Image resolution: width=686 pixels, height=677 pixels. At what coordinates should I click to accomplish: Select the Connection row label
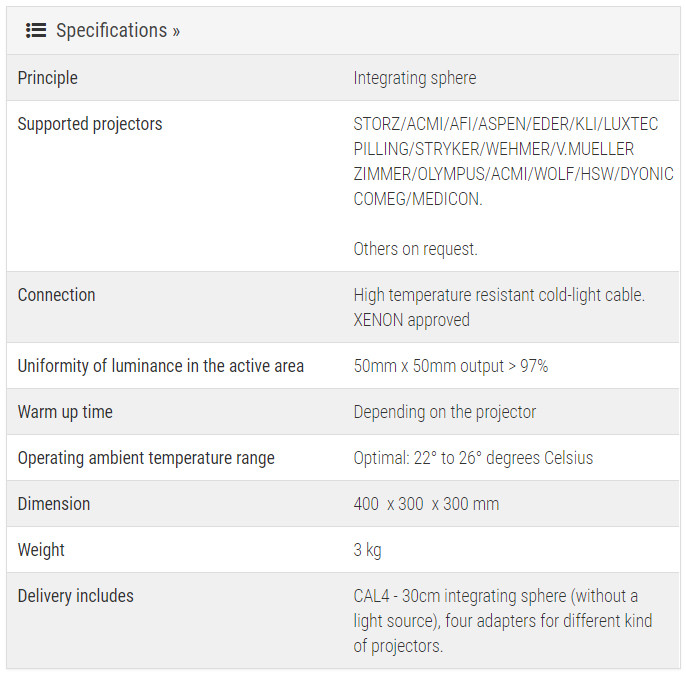[56, 295]
